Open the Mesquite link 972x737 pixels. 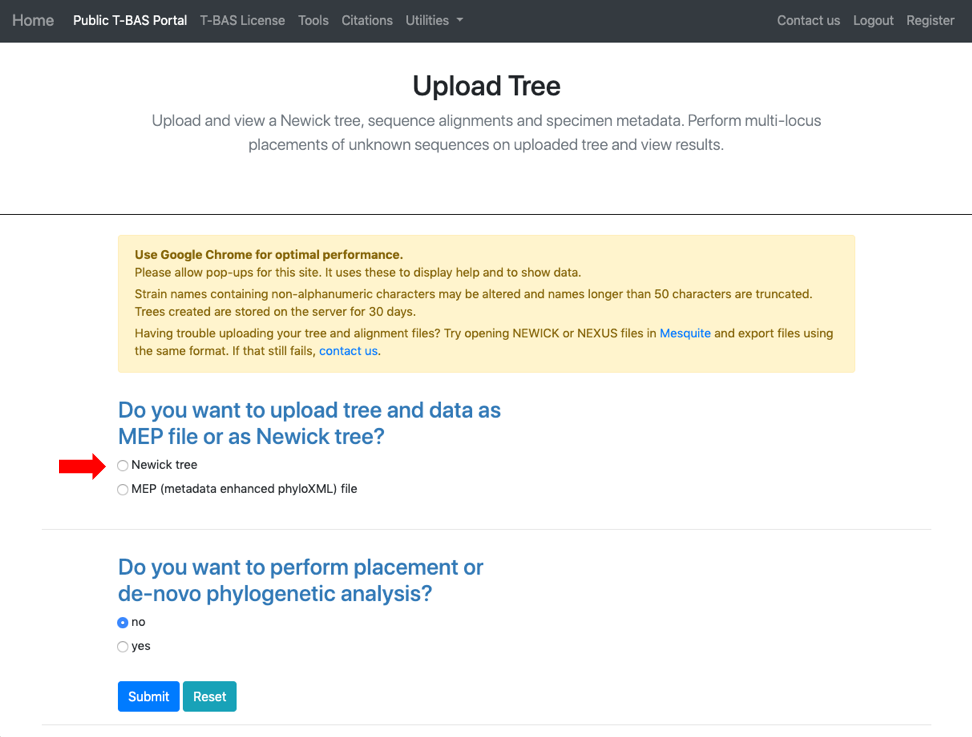[685, 333]
